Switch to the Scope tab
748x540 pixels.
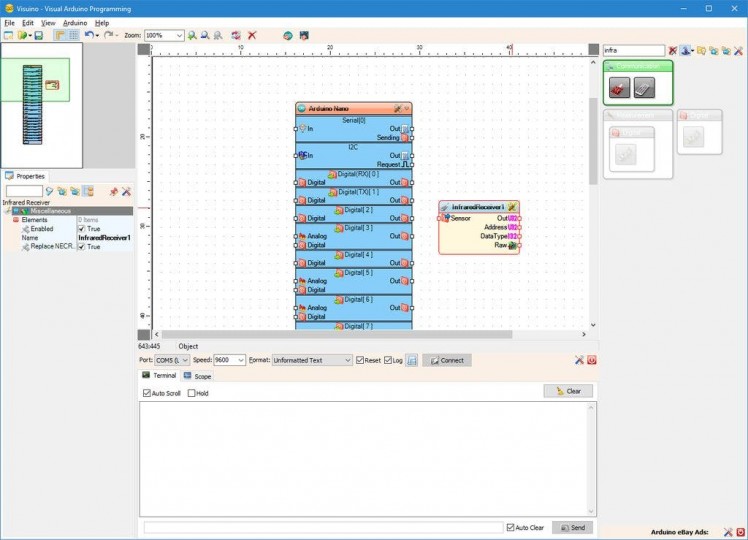201,376
